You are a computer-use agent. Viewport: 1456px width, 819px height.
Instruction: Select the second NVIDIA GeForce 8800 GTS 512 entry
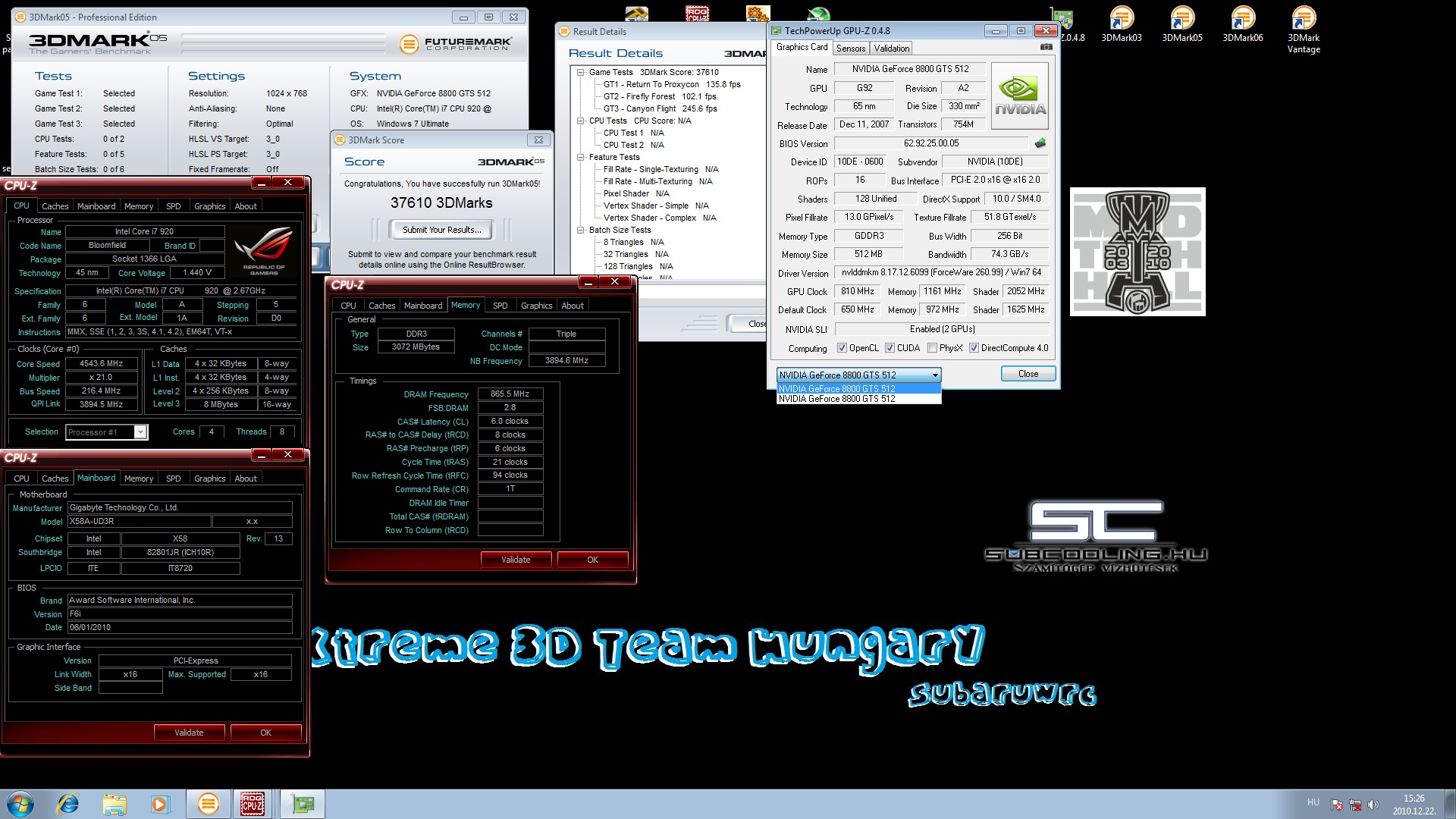click(859, 399)
